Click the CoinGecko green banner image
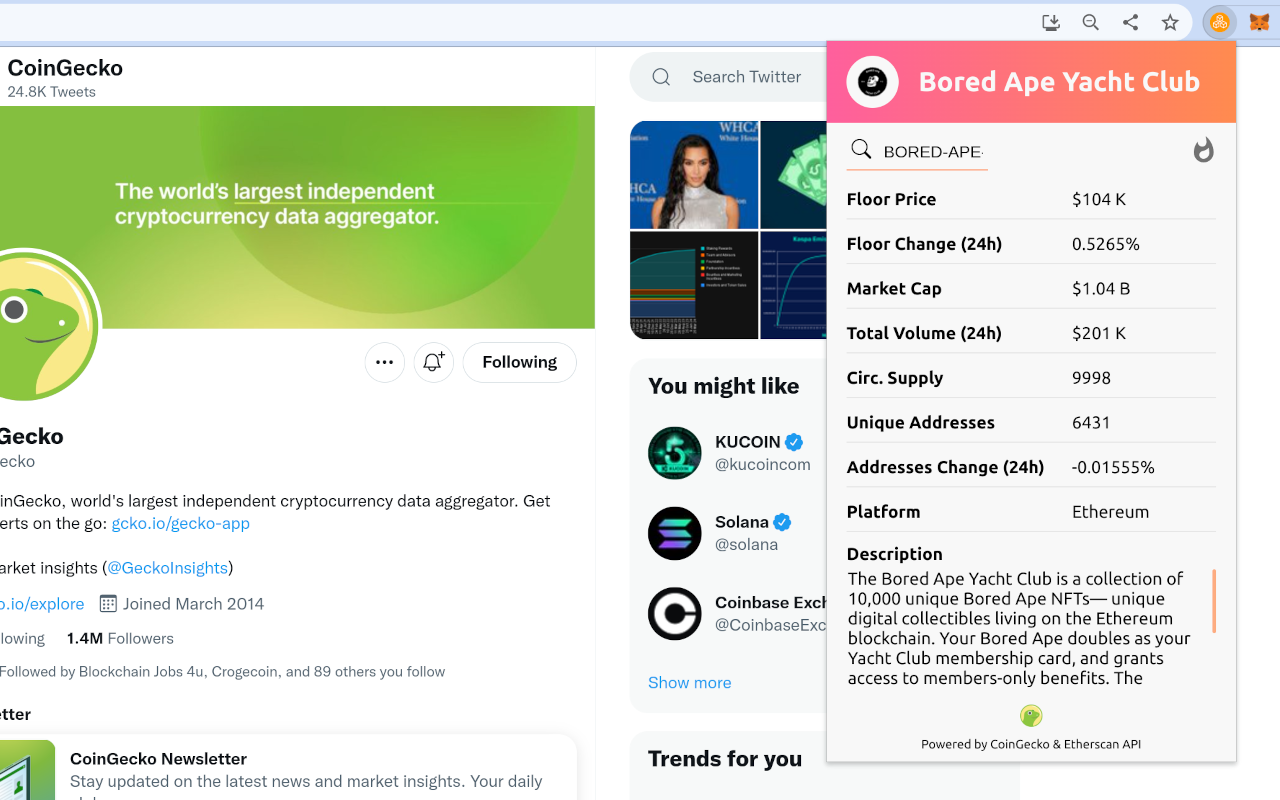Image resolution: width=1280 pixels, height=800 pixels. coord(297,217)
